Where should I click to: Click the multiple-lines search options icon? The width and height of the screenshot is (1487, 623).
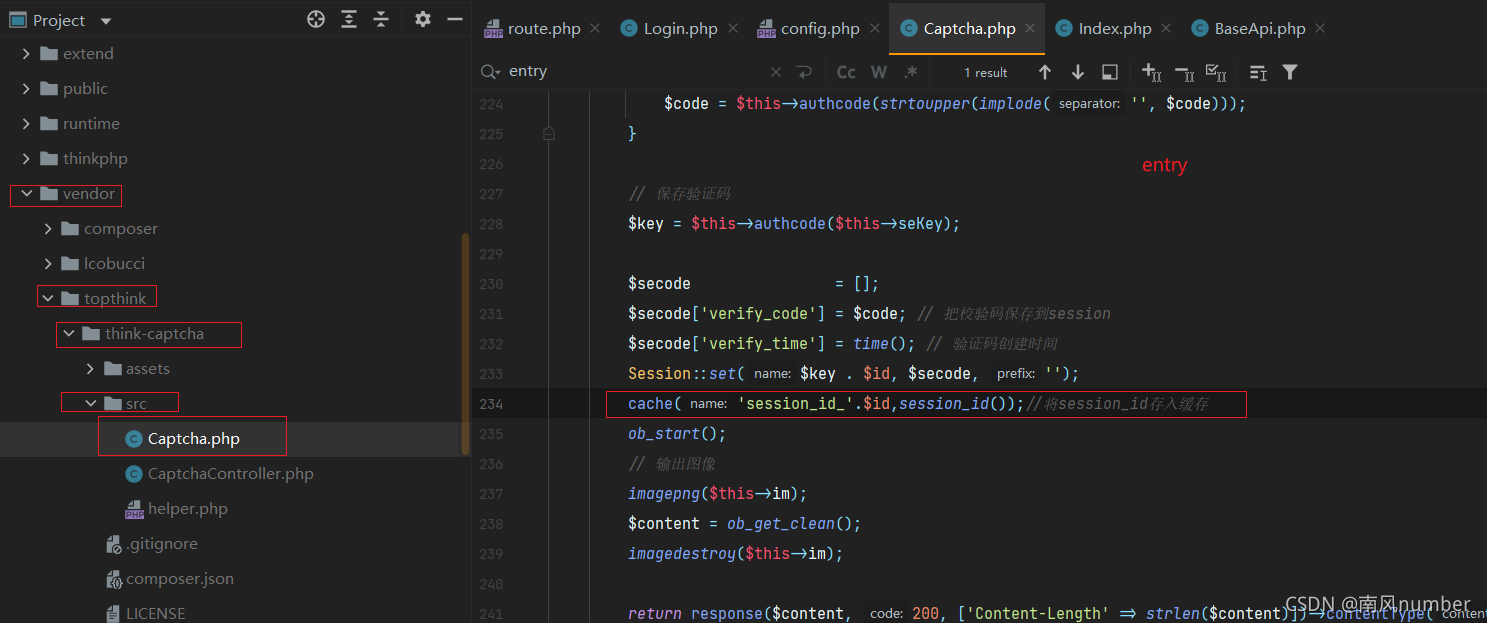(1258, 72)
